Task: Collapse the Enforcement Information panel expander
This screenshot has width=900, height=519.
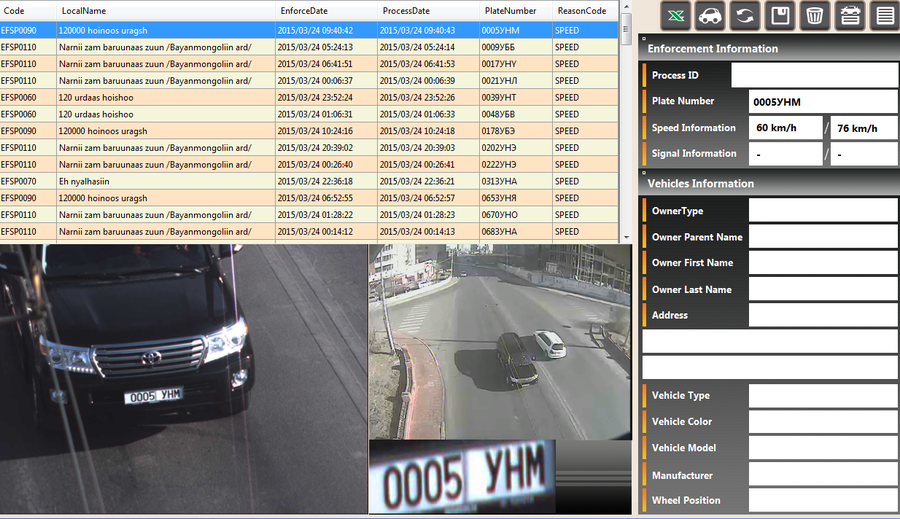Action: (x=644, y=38)
